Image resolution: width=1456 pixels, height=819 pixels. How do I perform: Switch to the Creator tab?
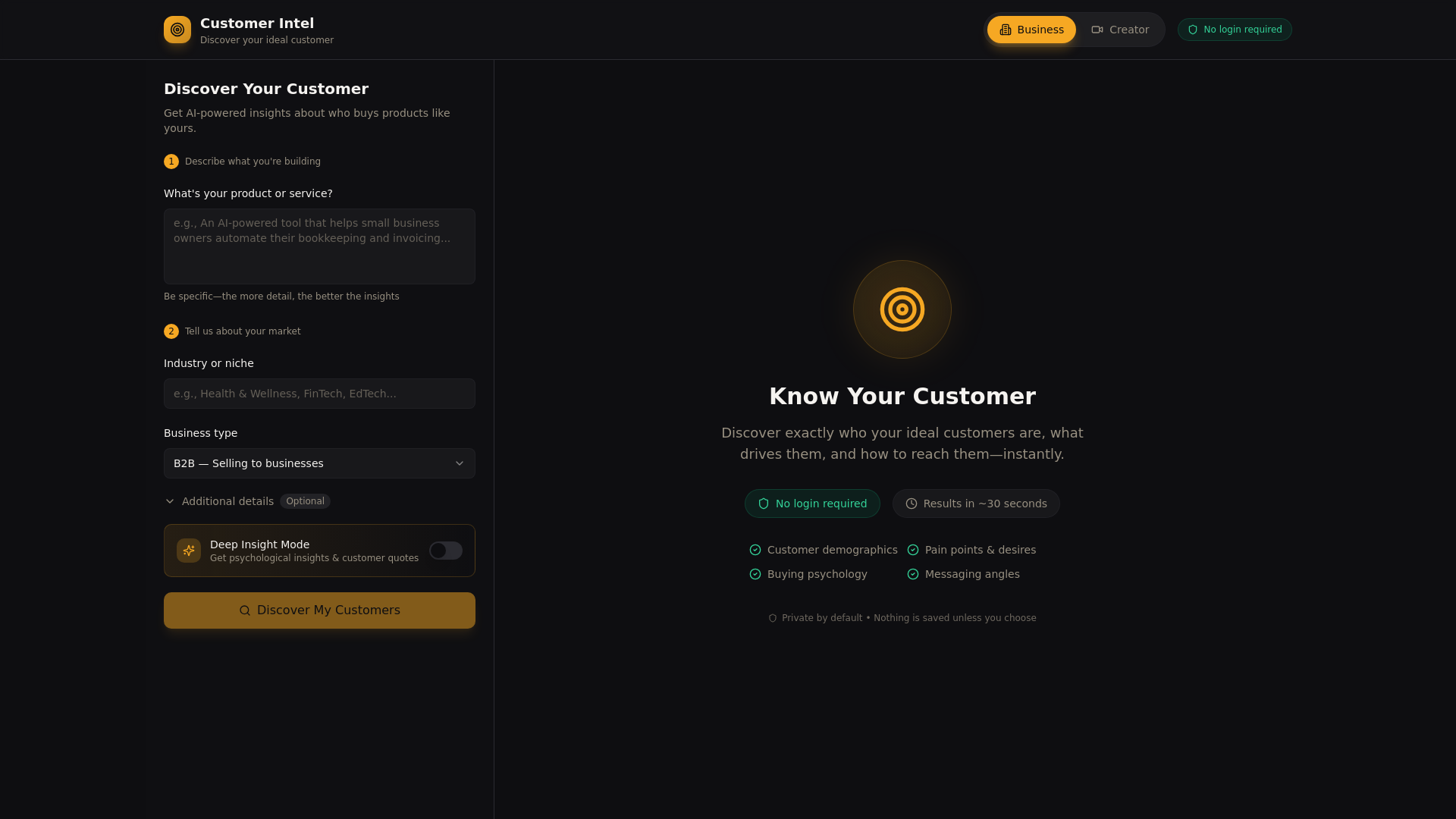[1120, 30]
